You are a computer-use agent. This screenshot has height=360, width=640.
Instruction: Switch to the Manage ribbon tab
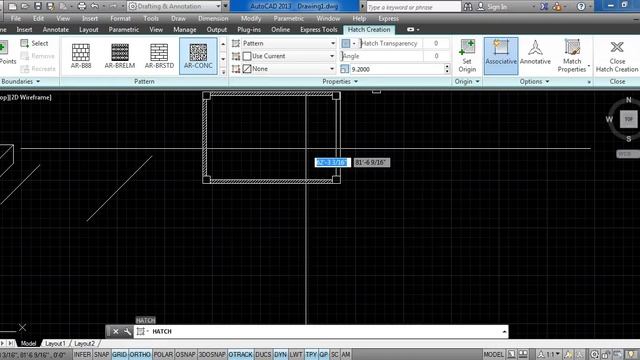(x=184, y=29)
